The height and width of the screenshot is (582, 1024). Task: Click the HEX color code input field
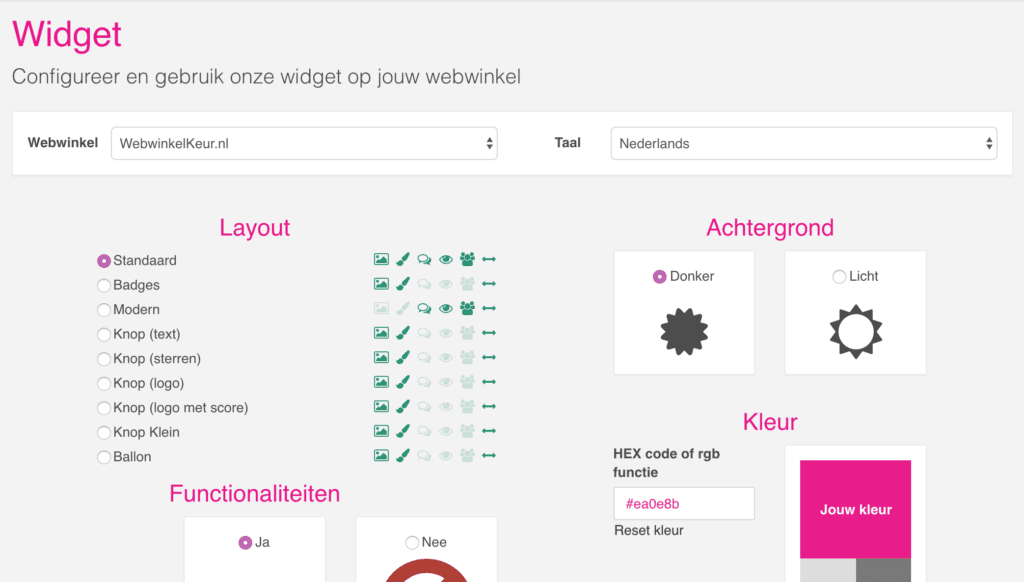[684, 504]
